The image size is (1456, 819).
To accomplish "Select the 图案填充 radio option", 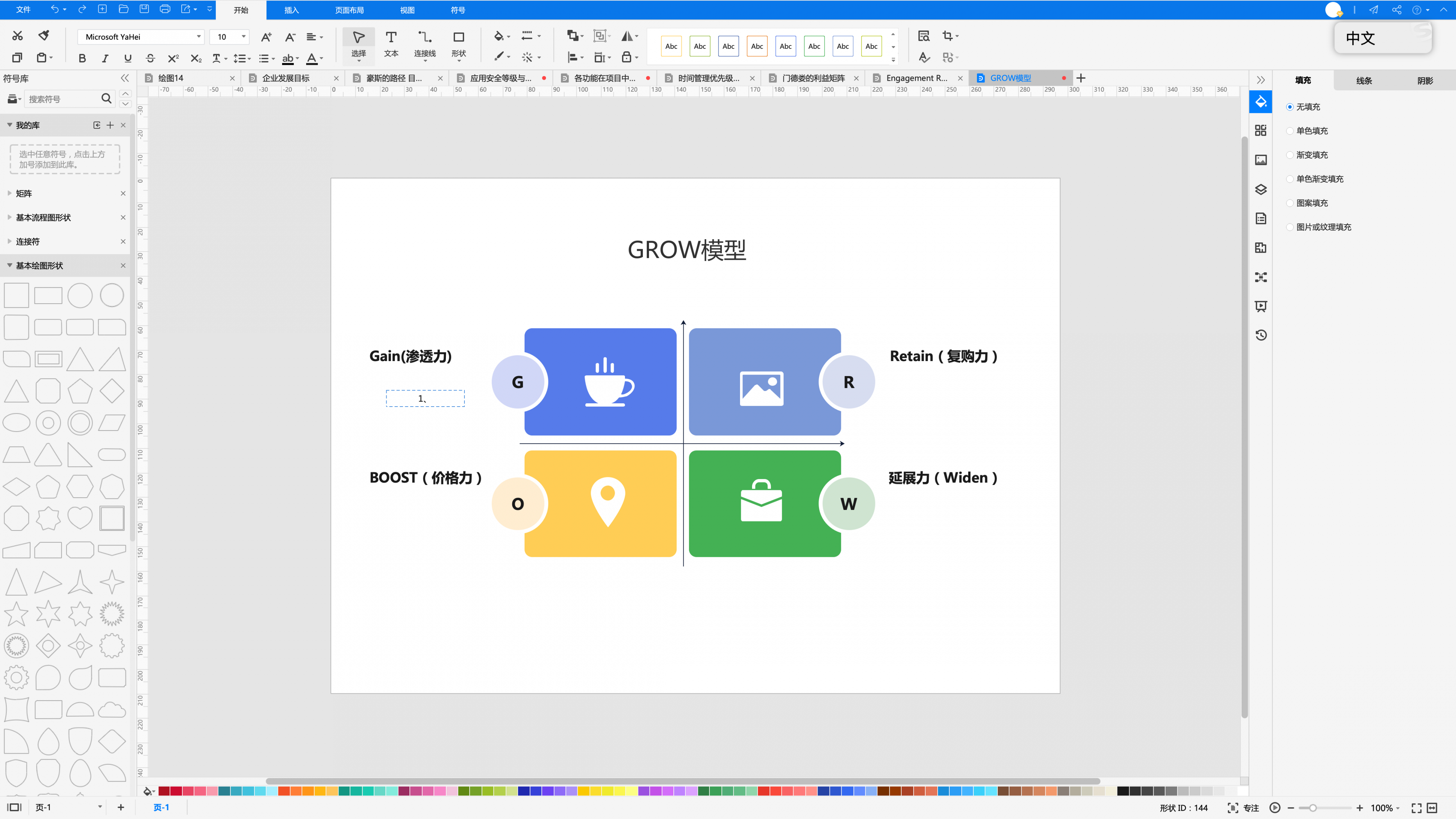I will click(1290, 203).
